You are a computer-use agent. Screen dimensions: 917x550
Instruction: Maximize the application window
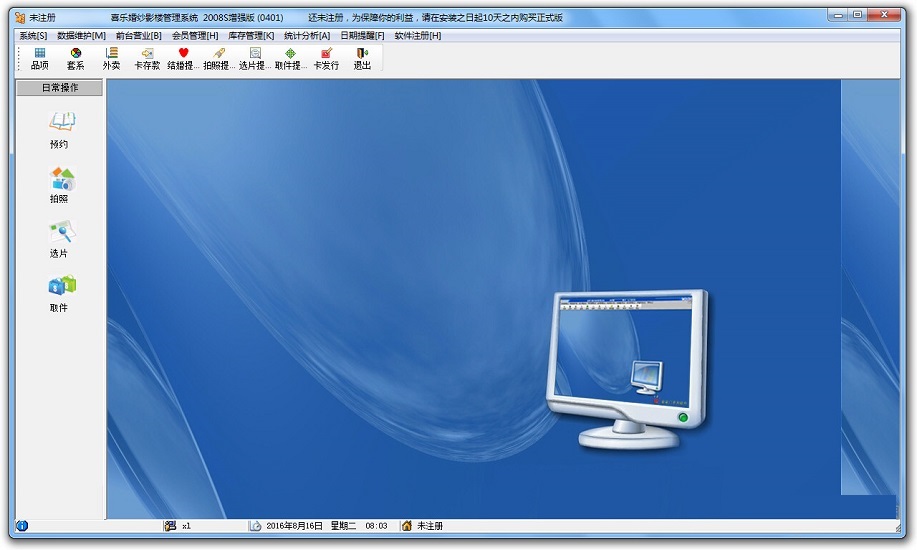tap(857, 15)
